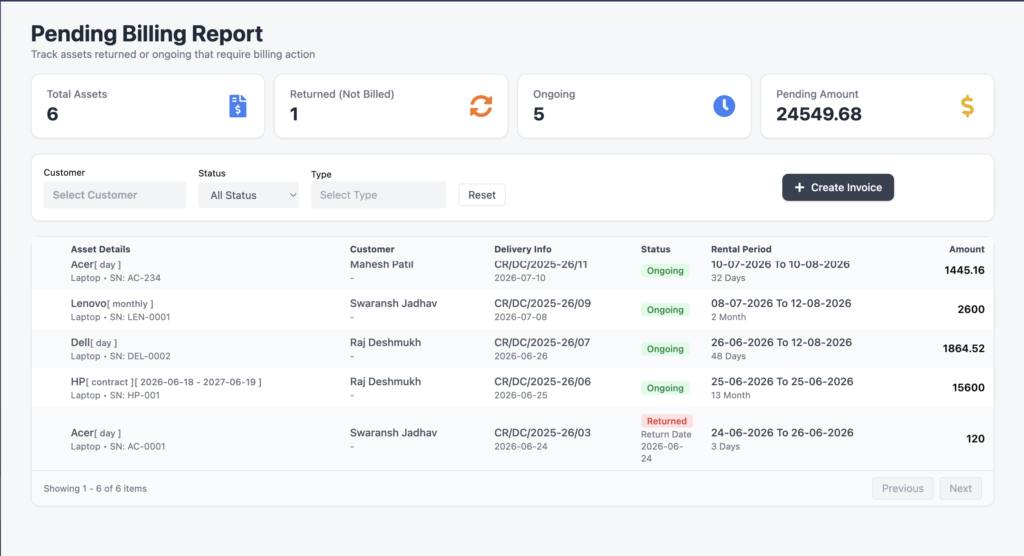This screenshot has width=1024, height=556.
Task: Click the Amount column header
Action: pos(967,249)
